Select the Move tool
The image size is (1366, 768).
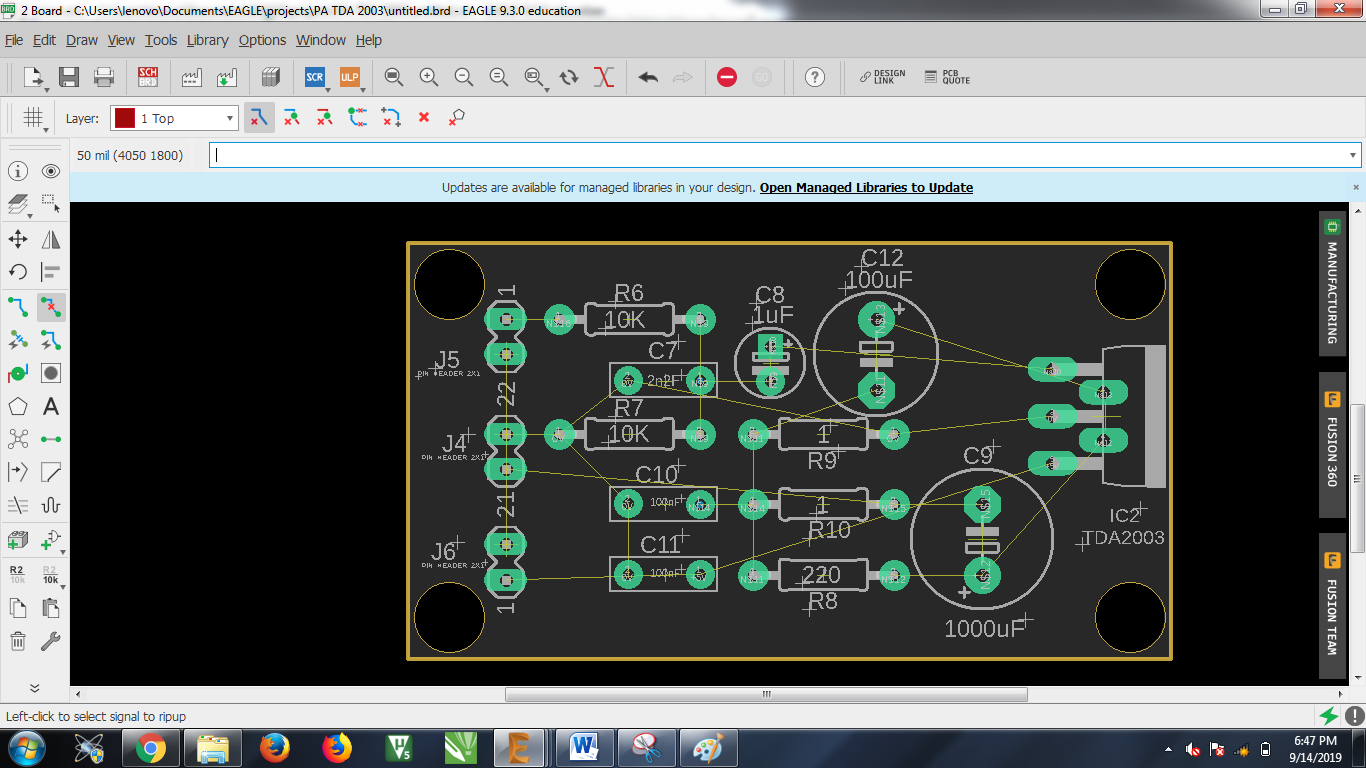pyautogui.click(x=16, y=239)
